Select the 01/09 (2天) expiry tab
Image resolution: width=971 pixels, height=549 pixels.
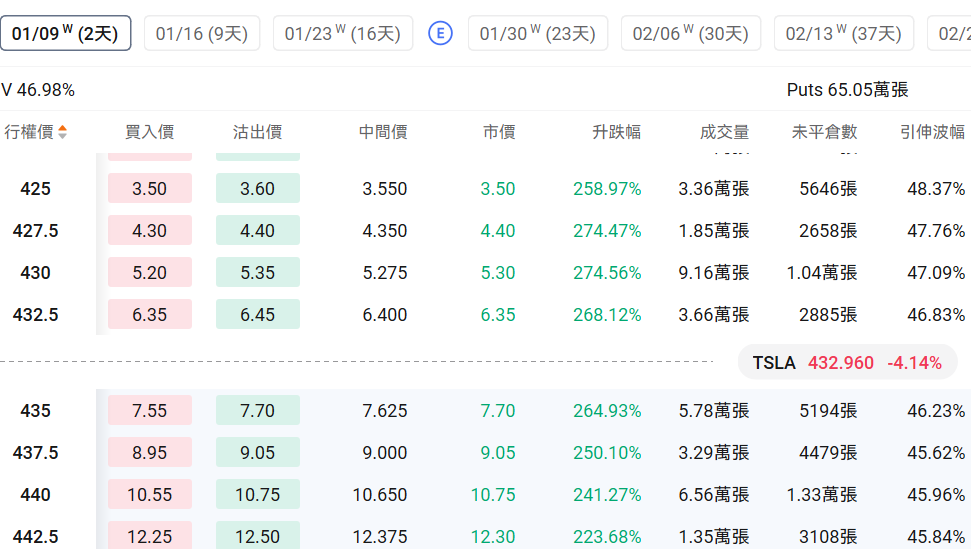coord(65,34)
